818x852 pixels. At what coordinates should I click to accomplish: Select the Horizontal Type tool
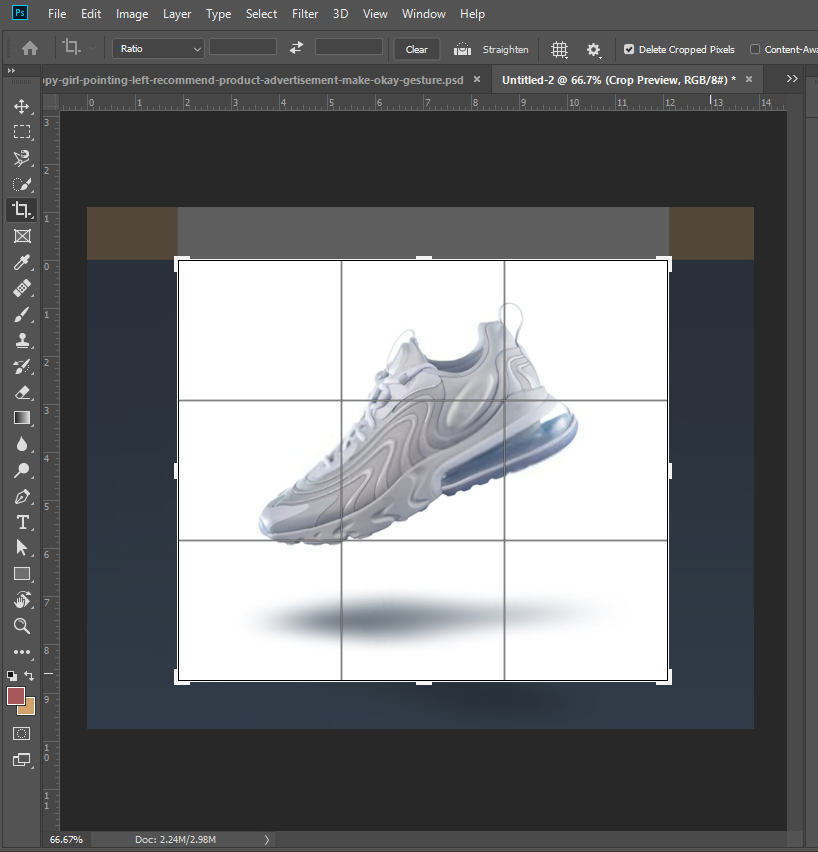[22, 522]
